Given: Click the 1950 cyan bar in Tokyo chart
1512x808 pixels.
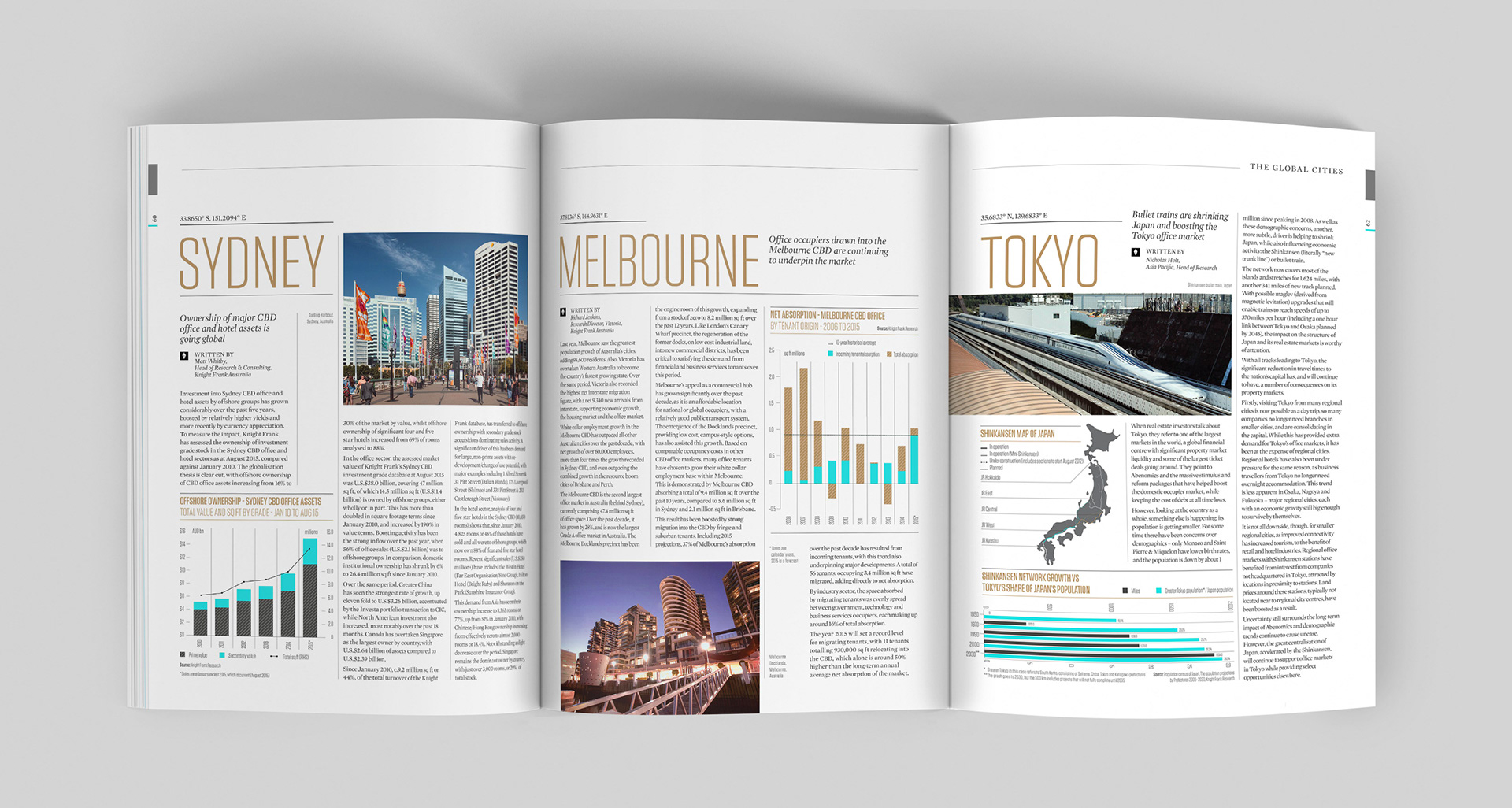Looking at the screenshot, I should click(x=1051, y=618).
